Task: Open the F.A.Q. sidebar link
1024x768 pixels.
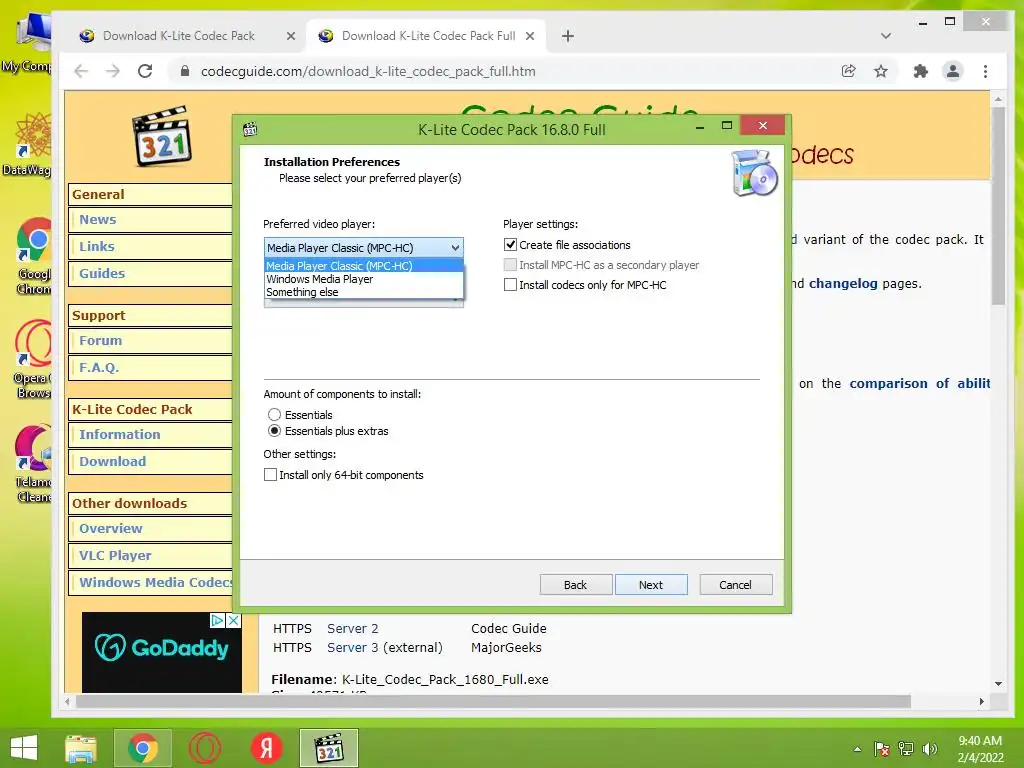Action: tap(99, 367)
